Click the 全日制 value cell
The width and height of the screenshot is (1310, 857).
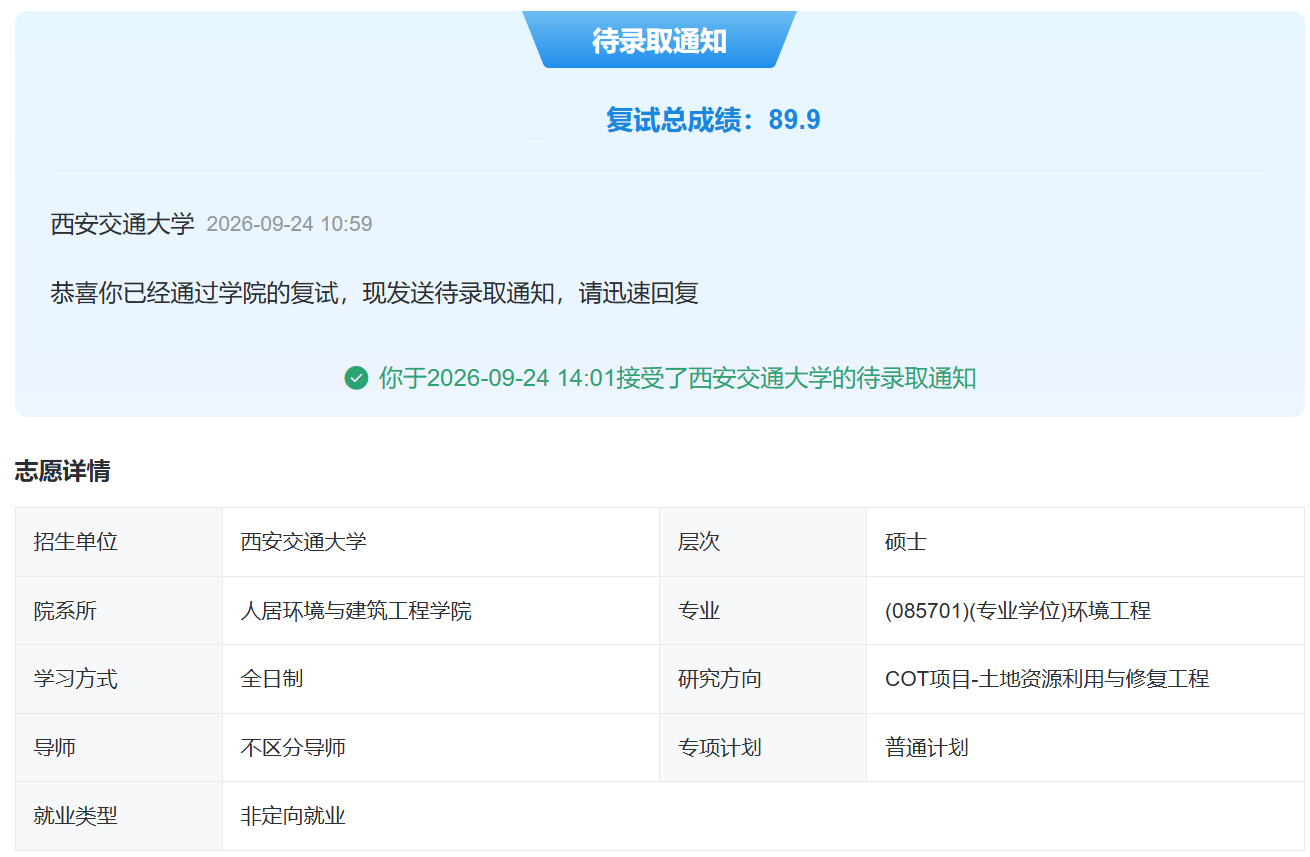(441, 679)
